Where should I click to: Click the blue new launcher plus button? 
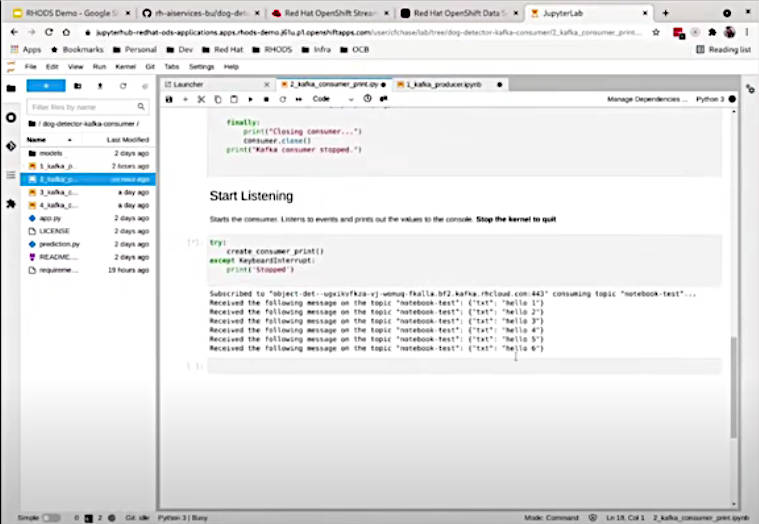coord(46,86)
